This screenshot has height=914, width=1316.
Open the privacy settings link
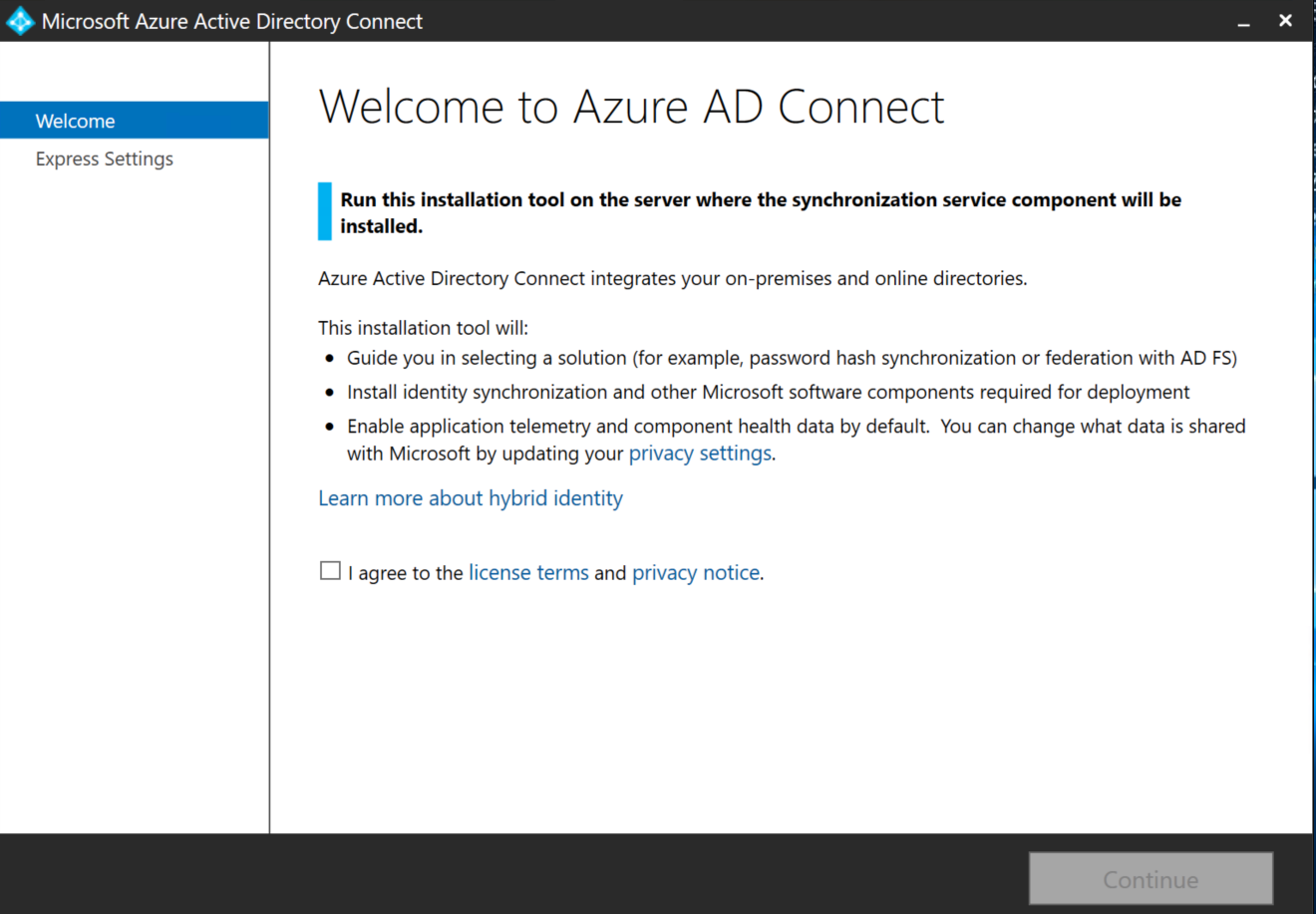coord(700,454)
